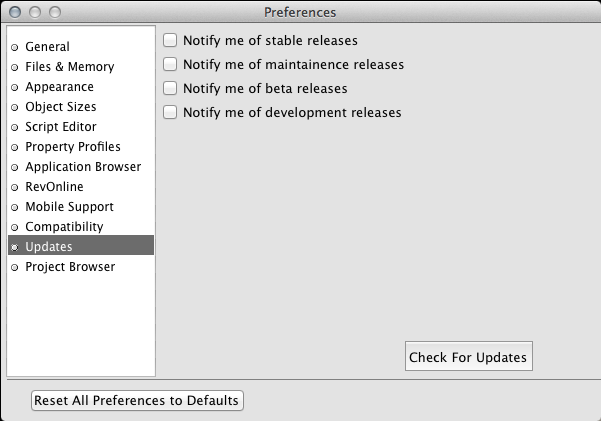Toggle maintenance release notifications checkbox
This screenshot has height=421, width=601.
(170, 65)
